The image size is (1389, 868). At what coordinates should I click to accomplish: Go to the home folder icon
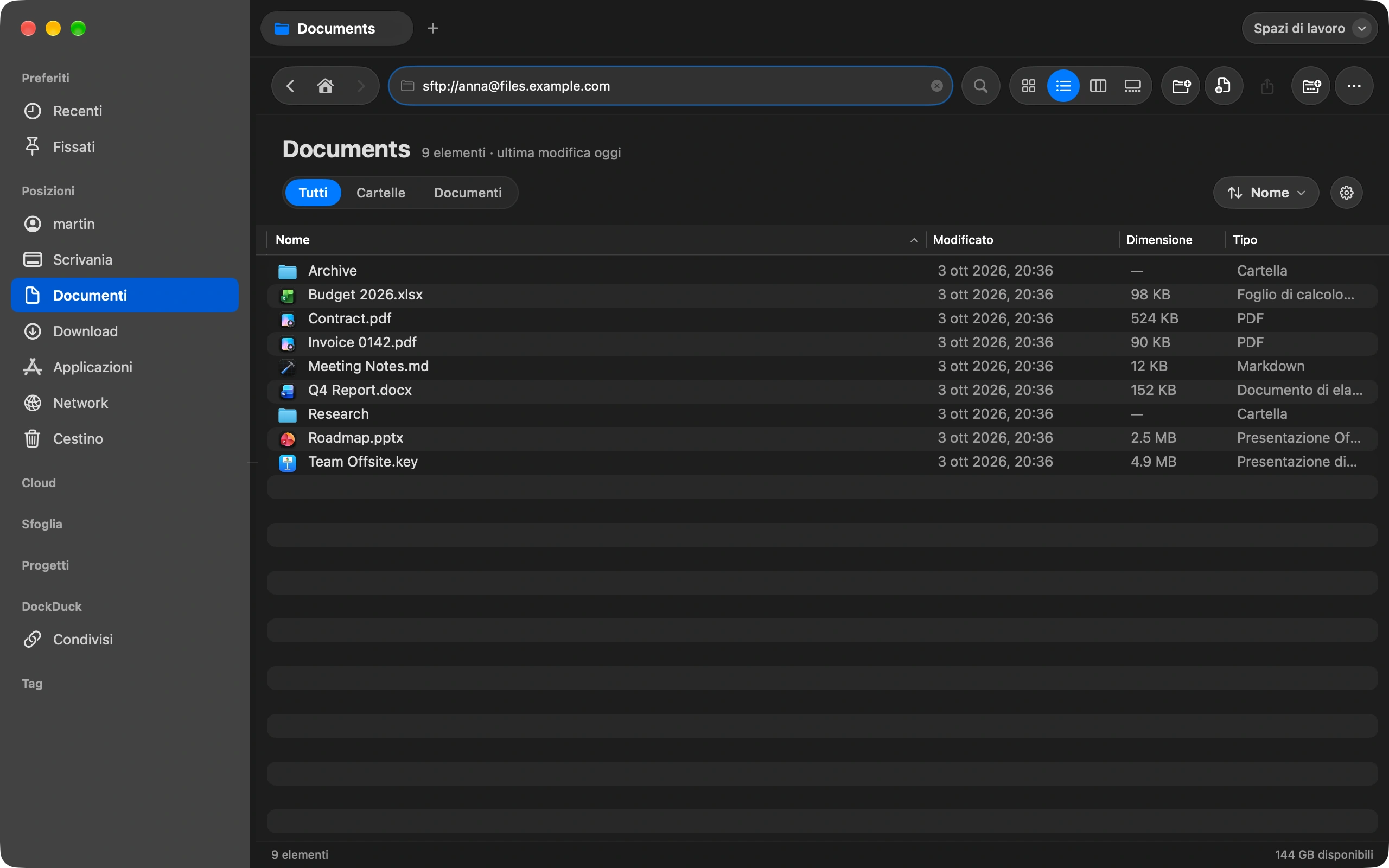[326, 86]
